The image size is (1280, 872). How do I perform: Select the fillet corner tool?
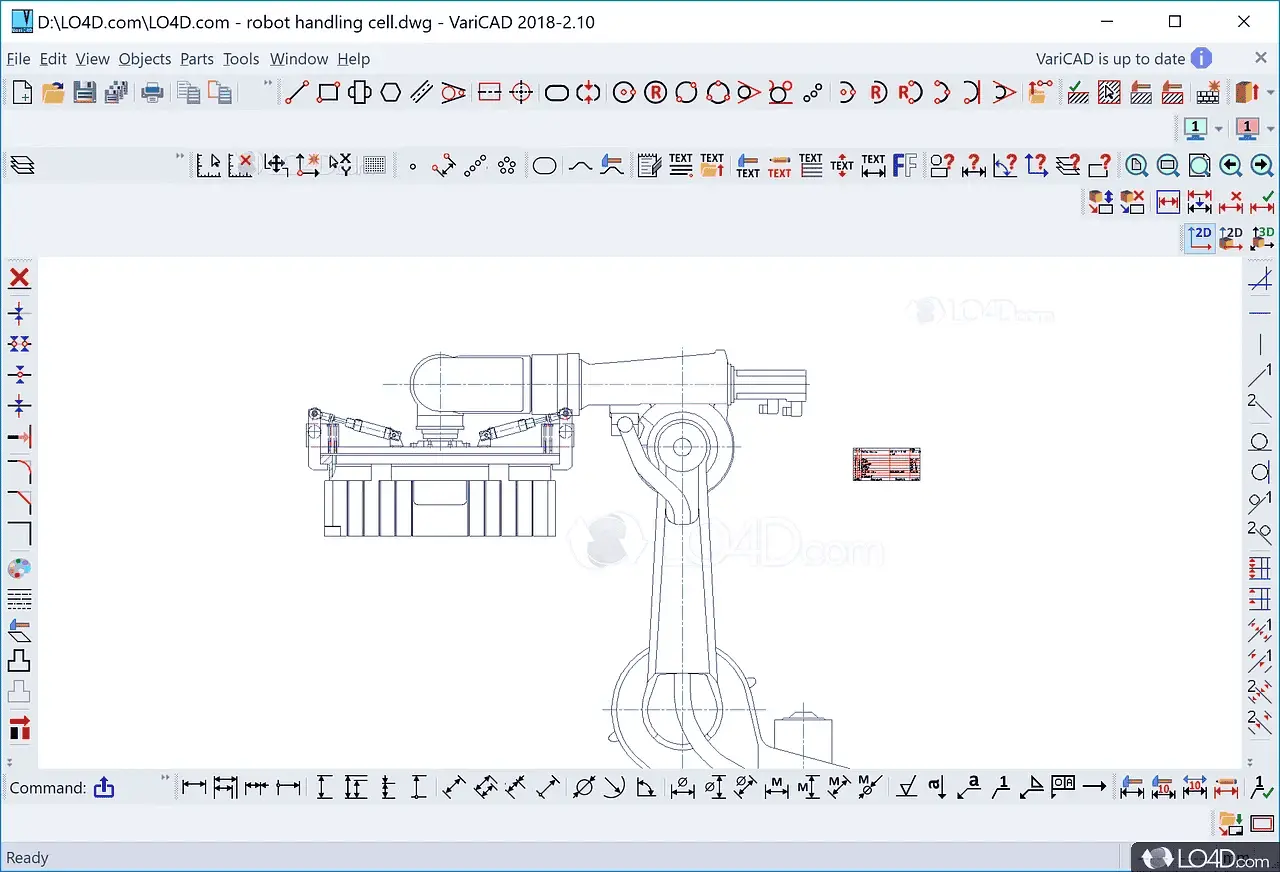pyautogui.click(x=19, y=470)
